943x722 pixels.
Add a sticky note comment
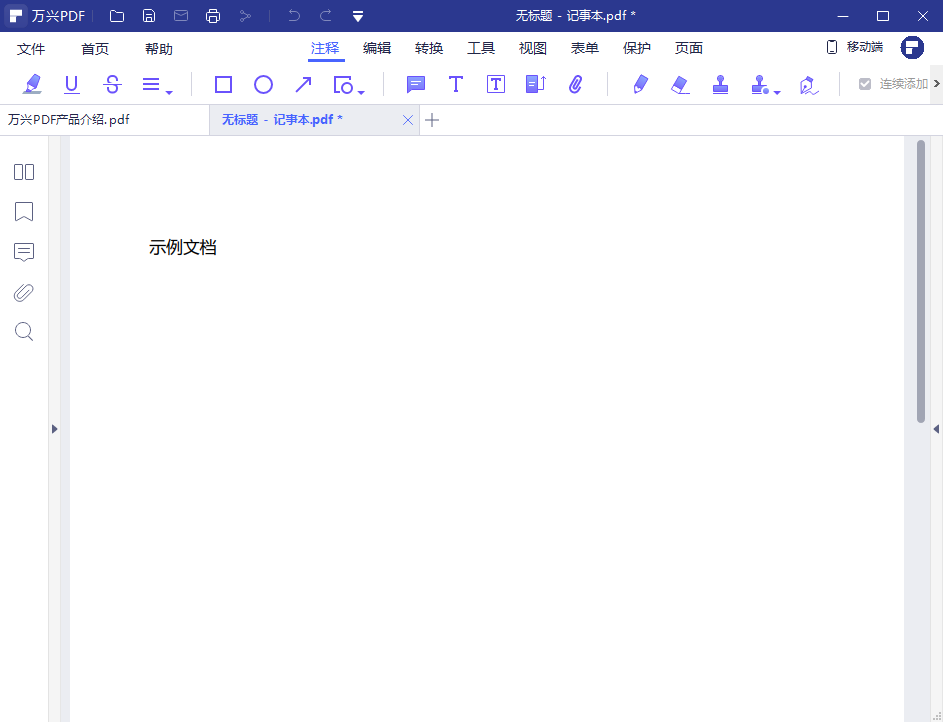coord(415,84)
